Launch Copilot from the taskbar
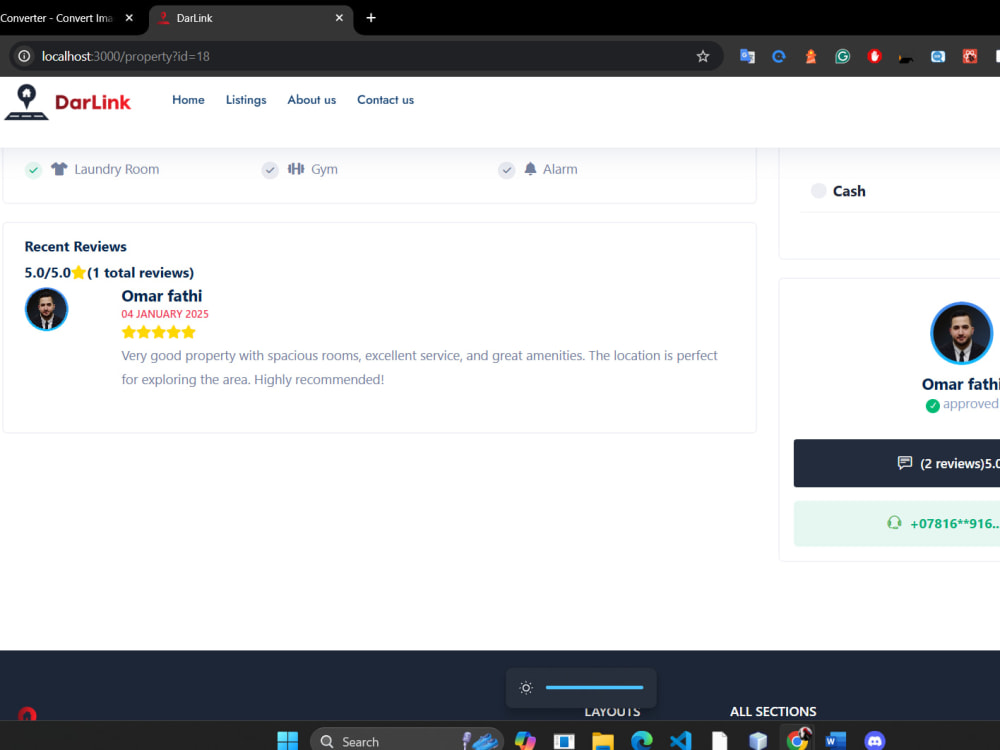Screen dimensions: 1000x750 525,740
